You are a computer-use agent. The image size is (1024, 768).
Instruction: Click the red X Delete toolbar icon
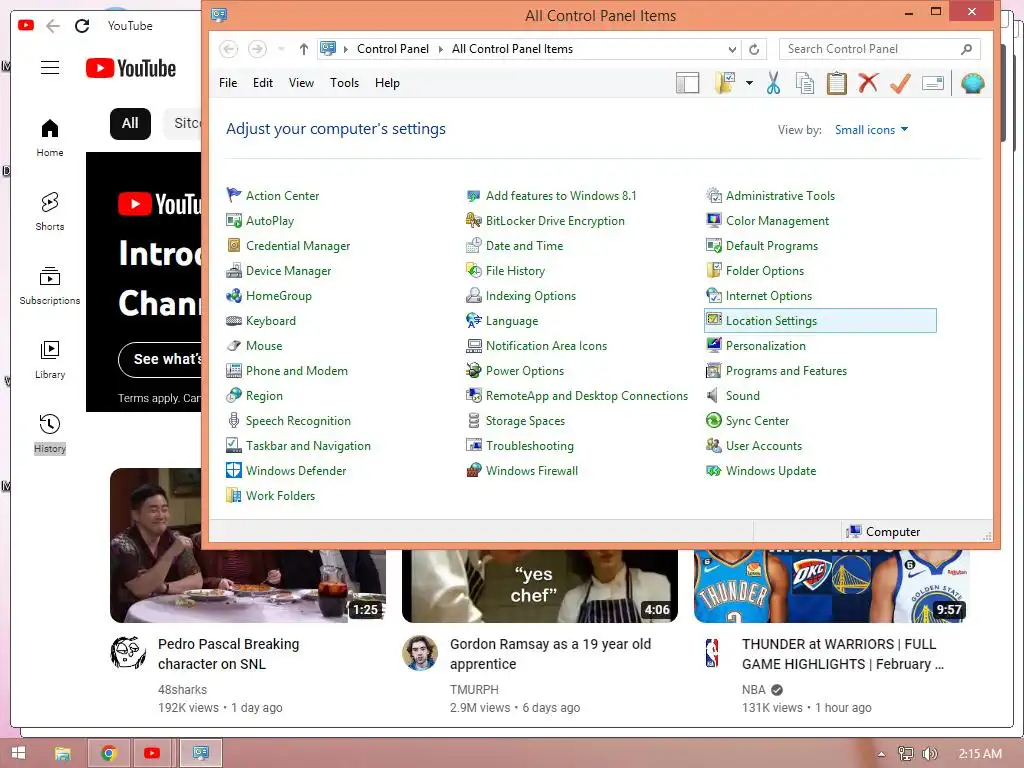[868, 83]
